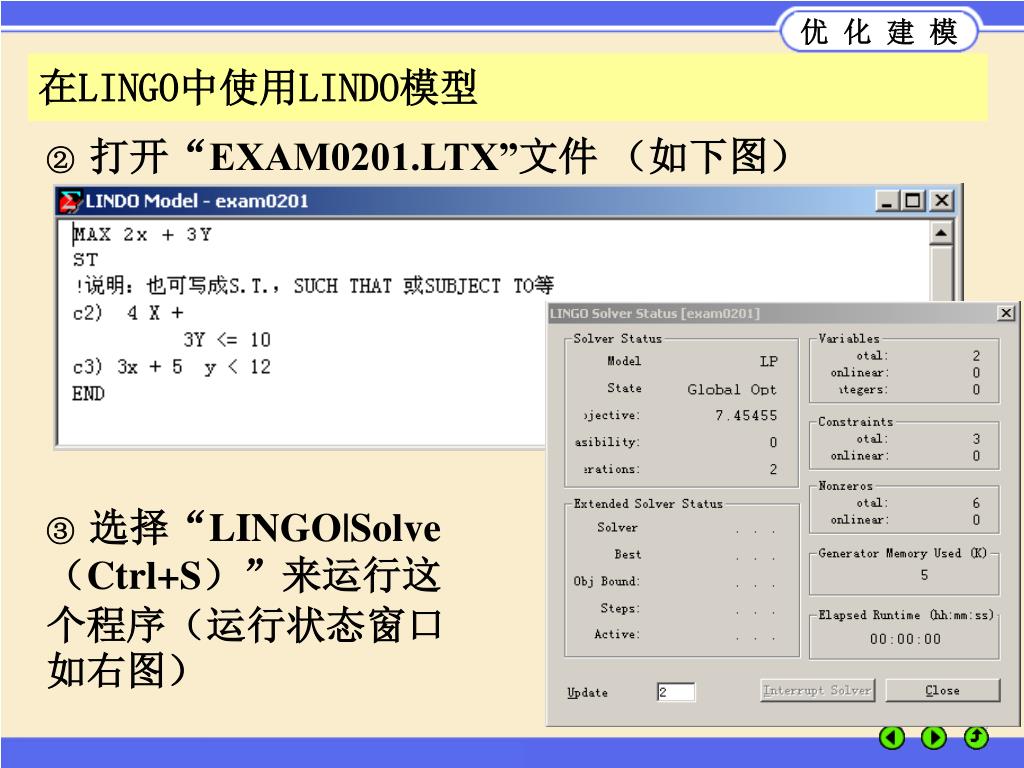1024x768 pixels.
Task: Click the green next slide arrow
Action: click(933, 737)
